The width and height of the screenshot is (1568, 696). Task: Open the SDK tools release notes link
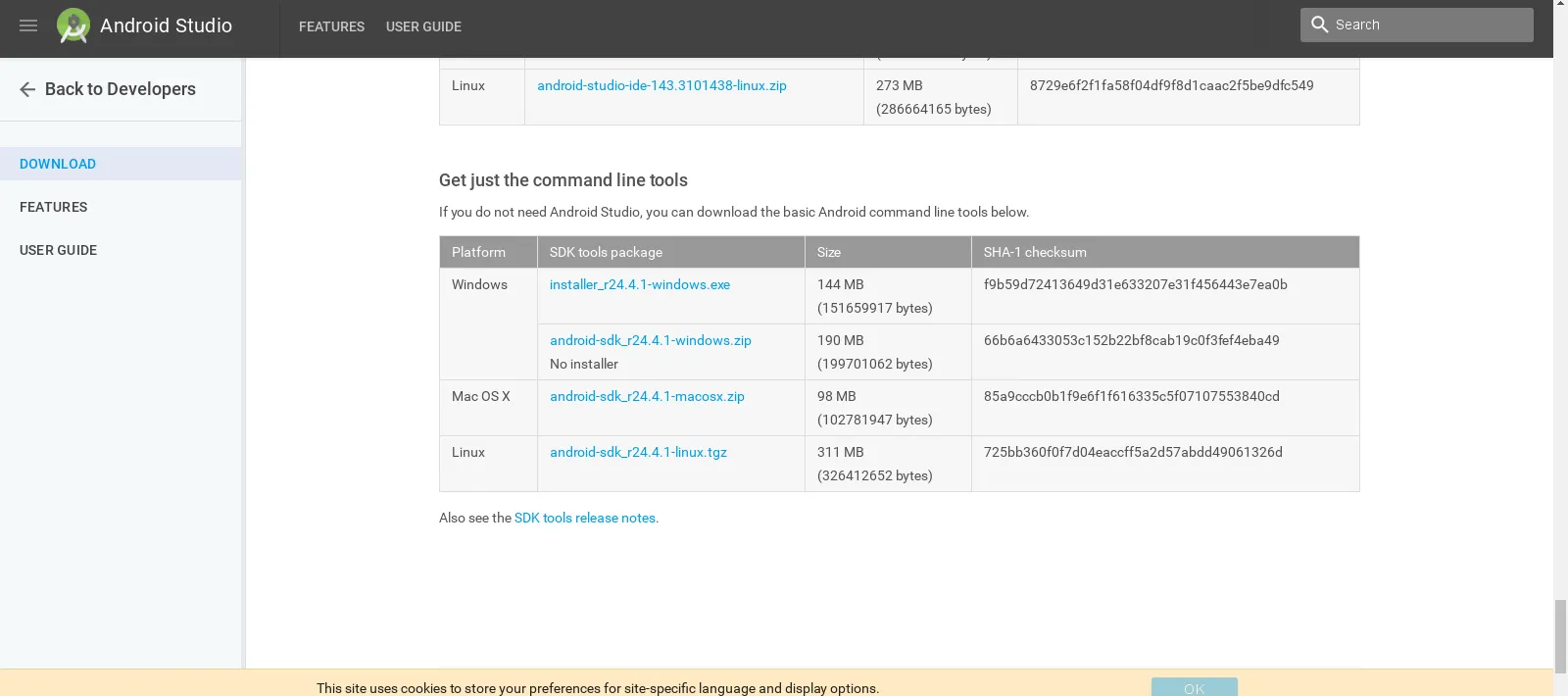[585, 518]
